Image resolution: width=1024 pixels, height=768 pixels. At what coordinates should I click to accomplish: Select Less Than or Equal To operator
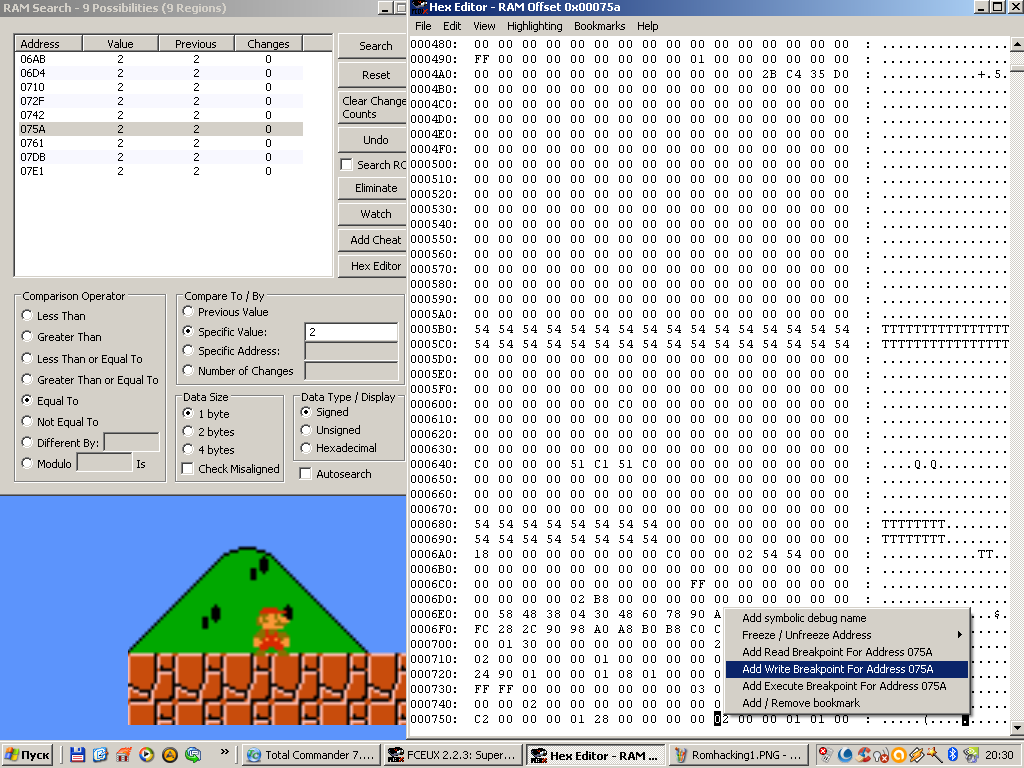point(27,358)
